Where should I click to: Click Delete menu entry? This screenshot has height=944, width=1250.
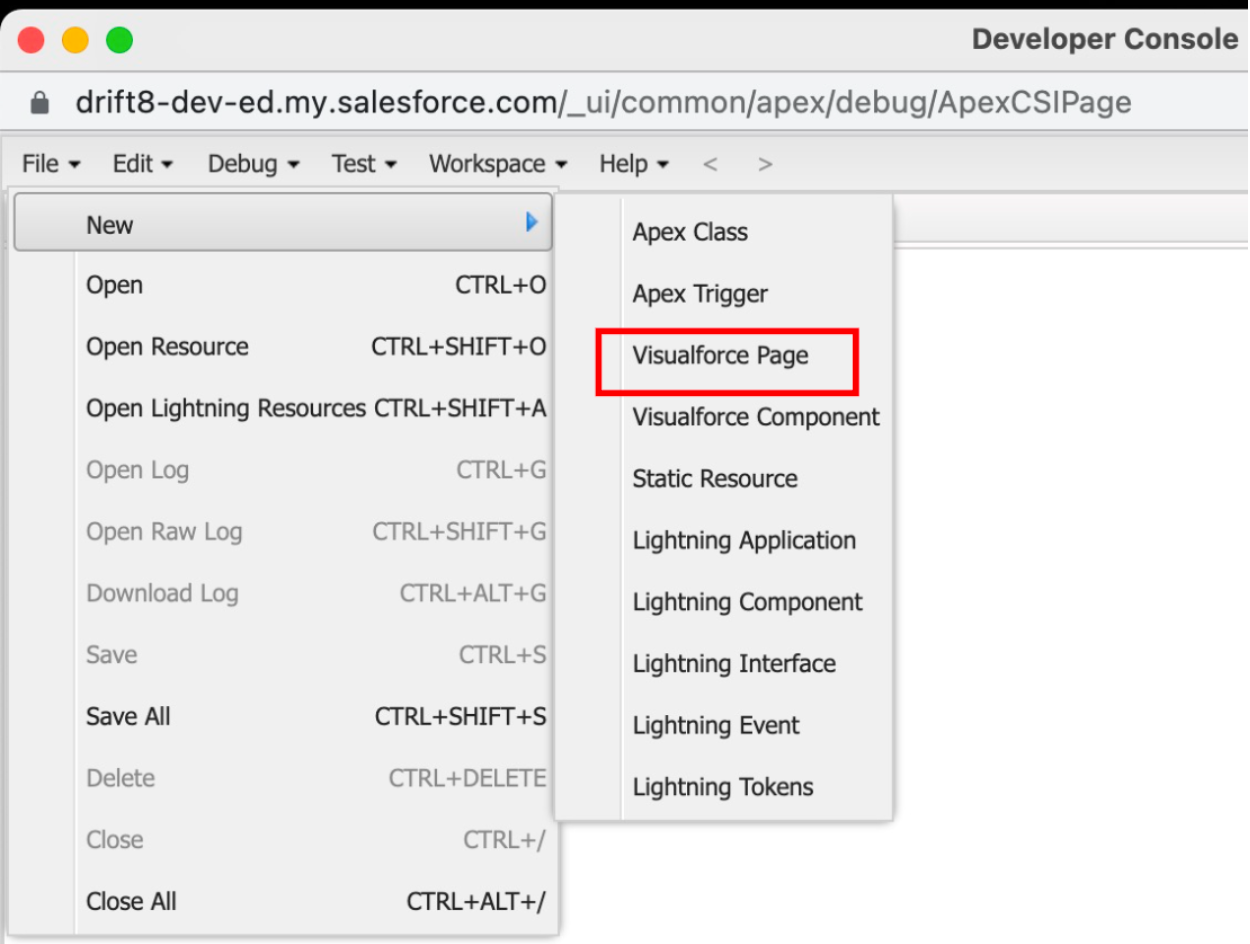click(x=316, y=779)
